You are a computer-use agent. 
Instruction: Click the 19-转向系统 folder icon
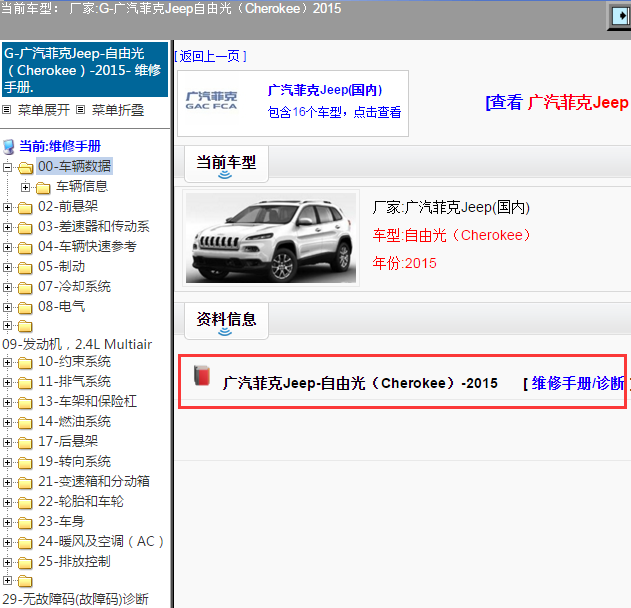25,463
